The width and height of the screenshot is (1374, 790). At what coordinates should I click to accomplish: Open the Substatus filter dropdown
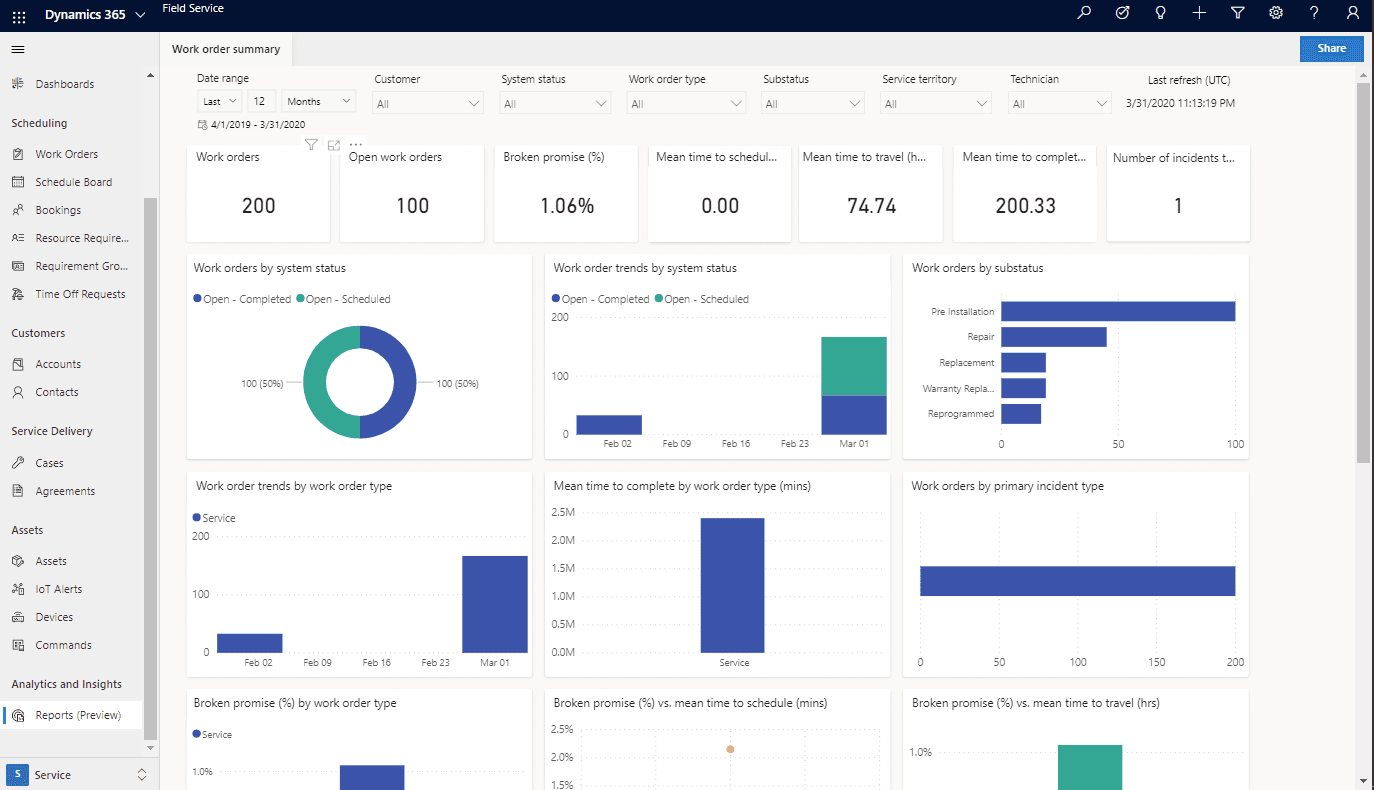click(813, 103)
